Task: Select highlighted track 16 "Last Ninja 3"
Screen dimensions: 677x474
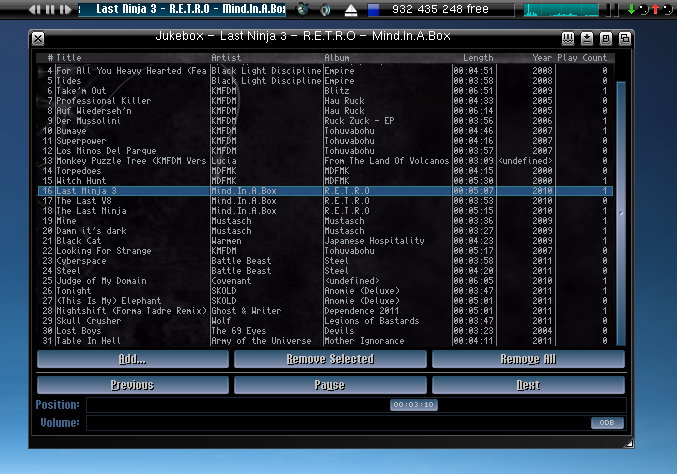Action: pos(325,191)
